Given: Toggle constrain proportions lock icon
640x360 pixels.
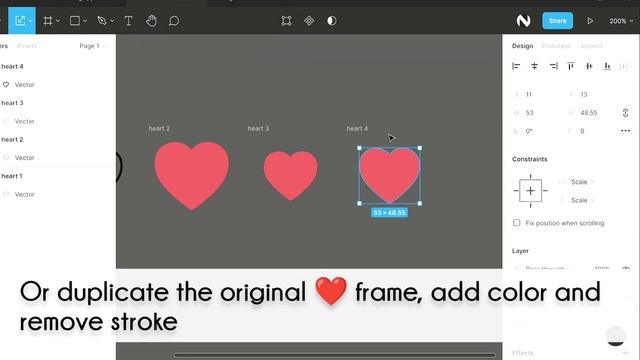Looking at the screenshot, I should point(625,113).
